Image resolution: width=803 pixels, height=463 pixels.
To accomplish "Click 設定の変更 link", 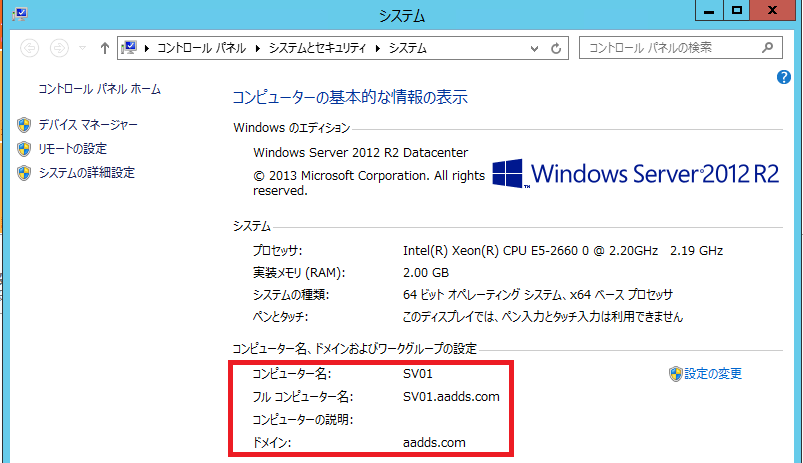I will (x=713, y=374).
